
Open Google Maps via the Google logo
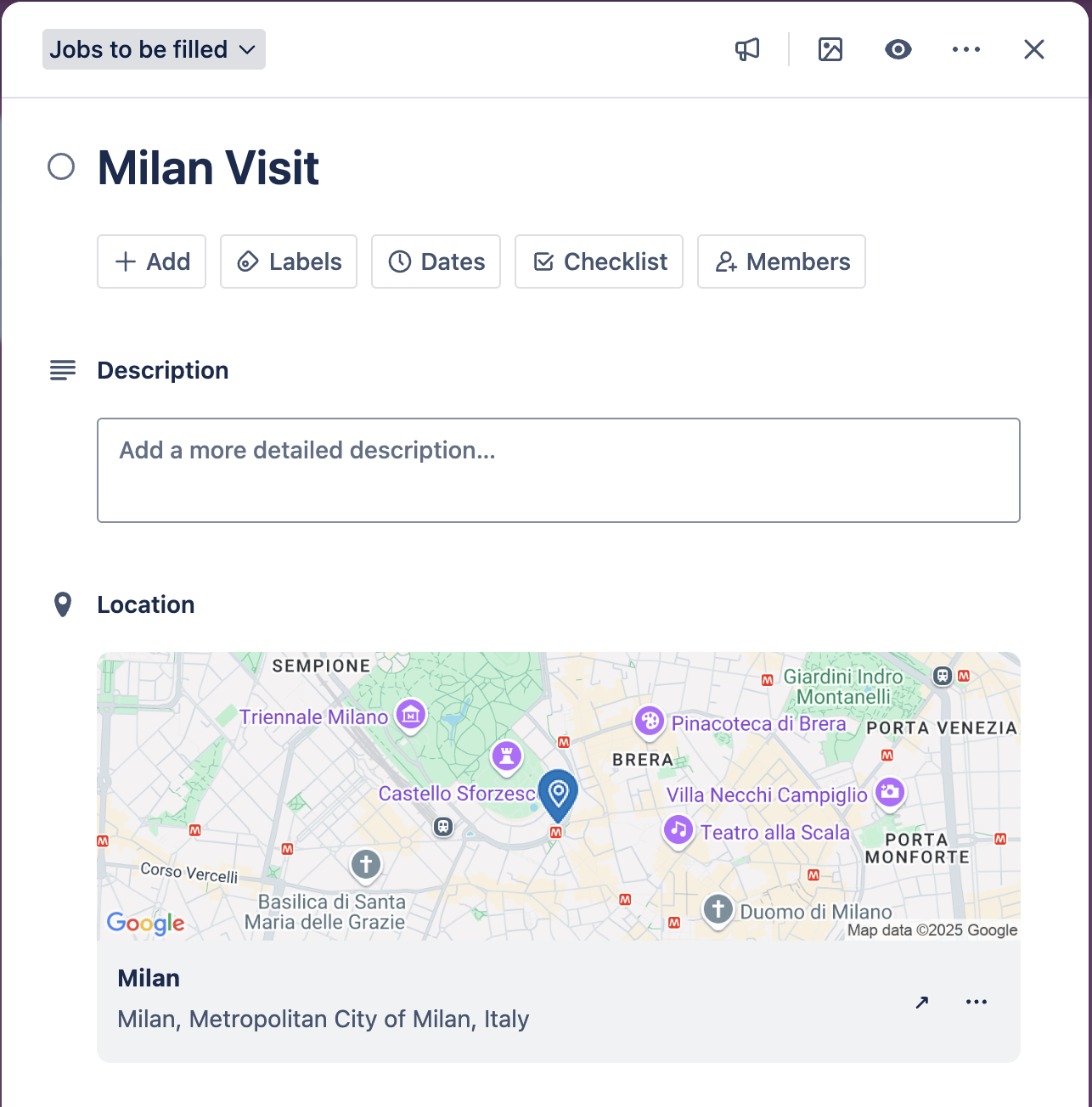(145, 924)
